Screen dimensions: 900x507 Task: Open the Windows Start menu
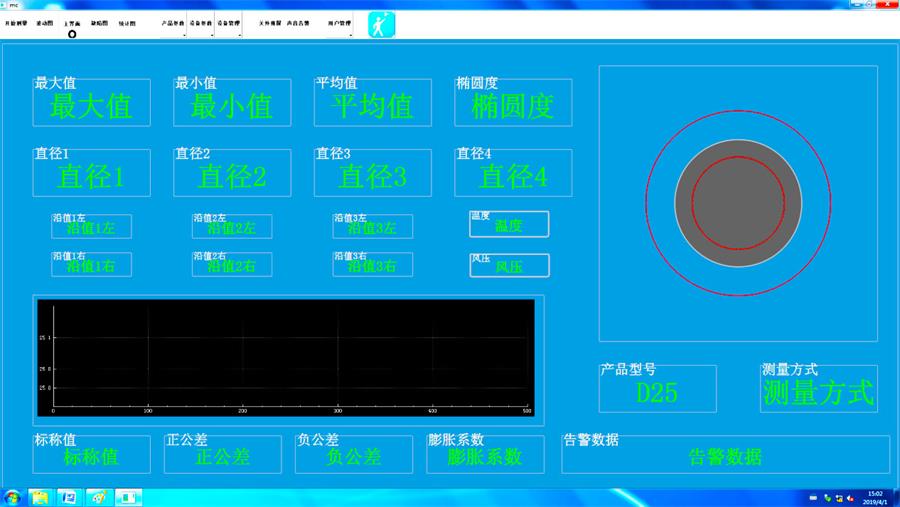[13, 497]
